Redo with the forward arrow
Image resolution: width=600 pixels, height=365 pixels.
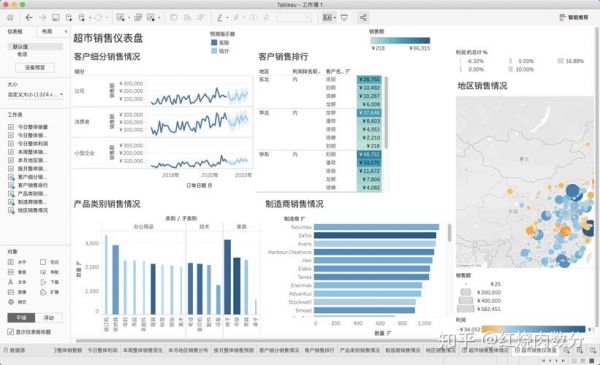(42, 18)
